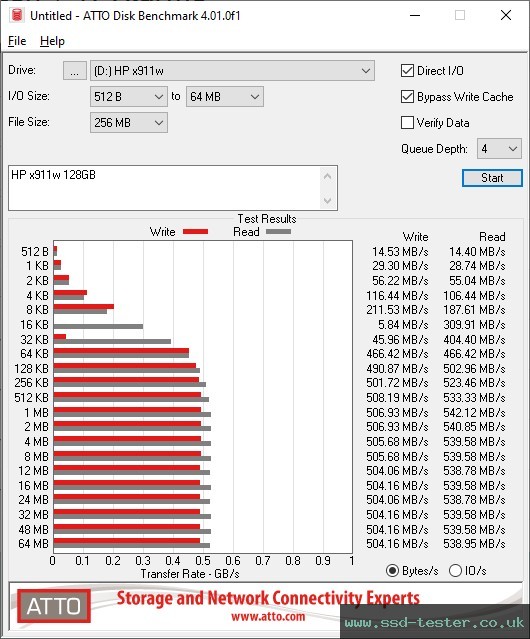Click the Write column header in results
This screenshot has height=639, width=530.
tap(416, 237)
